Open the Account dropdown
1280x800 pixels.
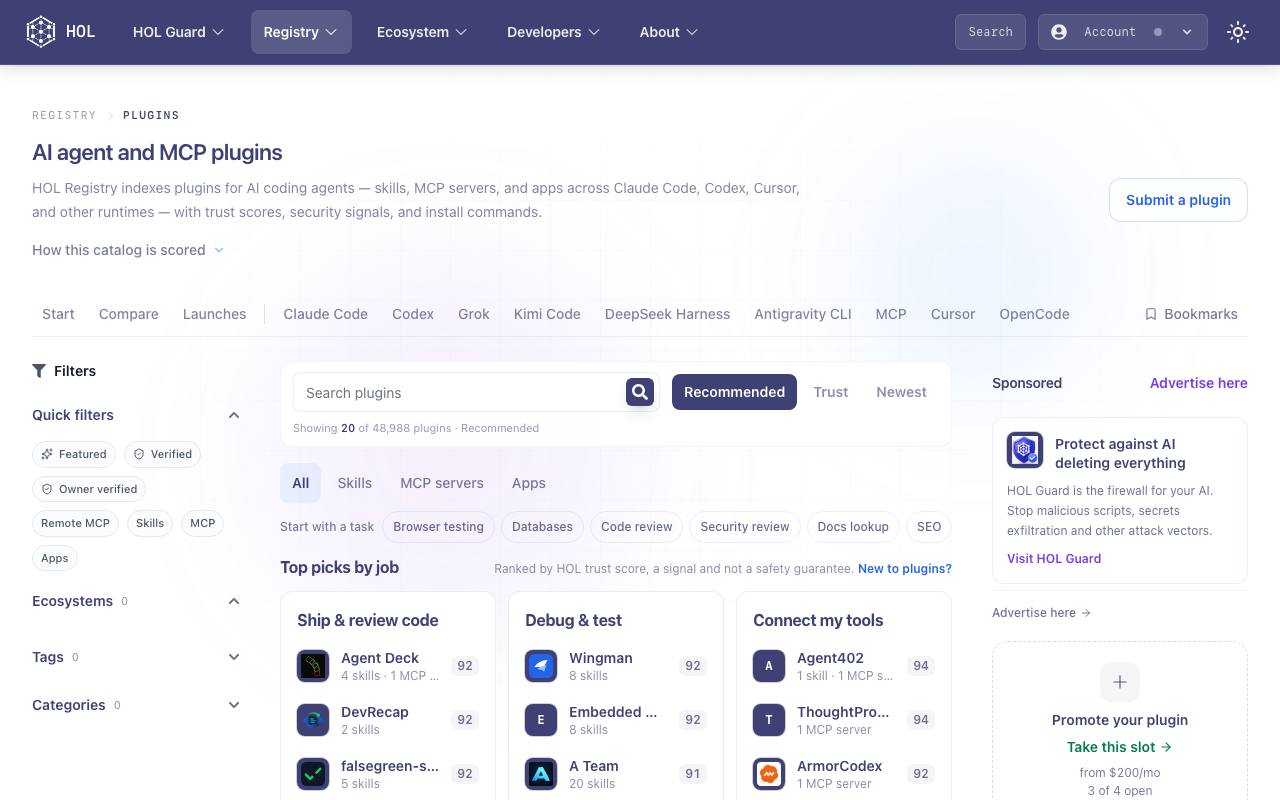[1122, 32]
